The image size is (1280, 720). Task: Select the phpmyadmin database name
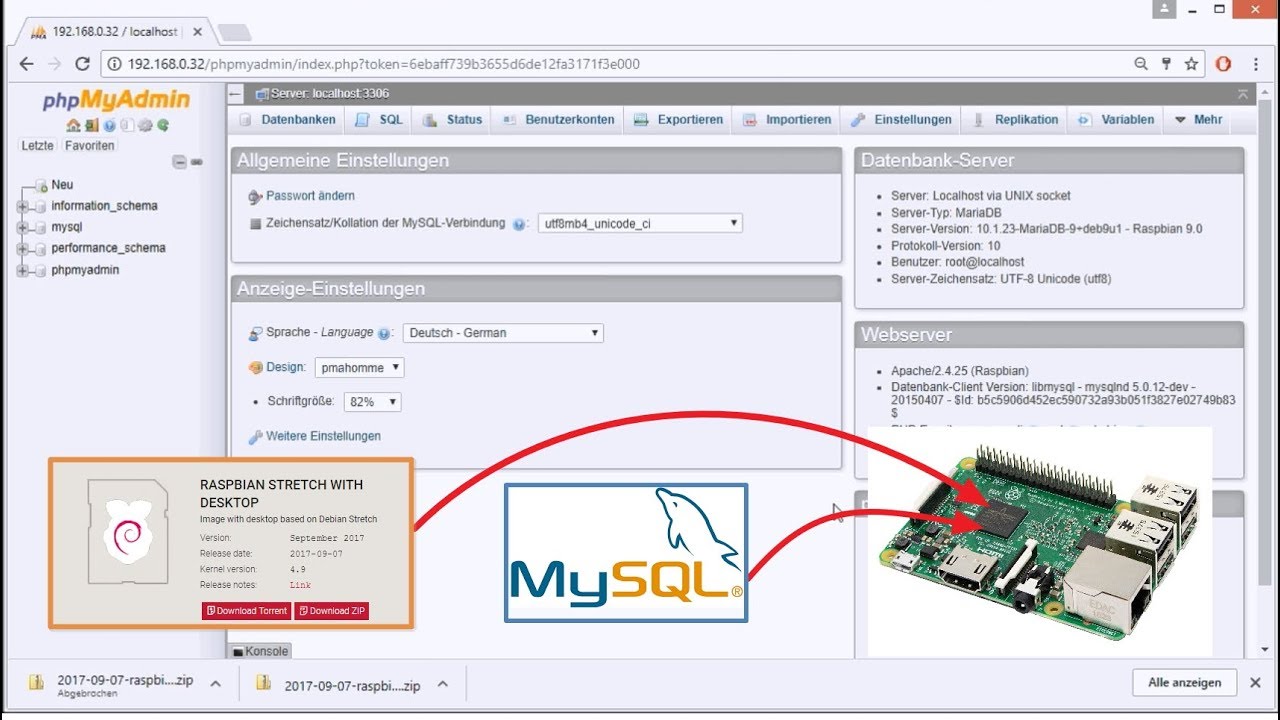pos(85,270)
